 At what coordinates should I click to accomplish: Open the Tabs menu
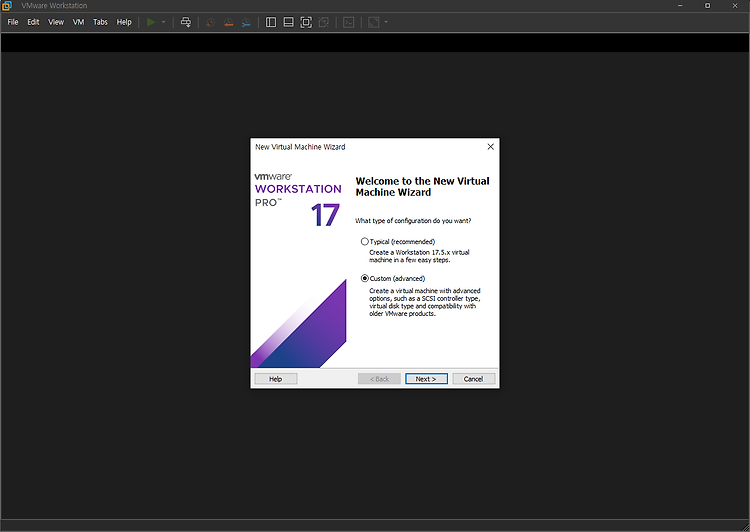[x=100, y=22]
